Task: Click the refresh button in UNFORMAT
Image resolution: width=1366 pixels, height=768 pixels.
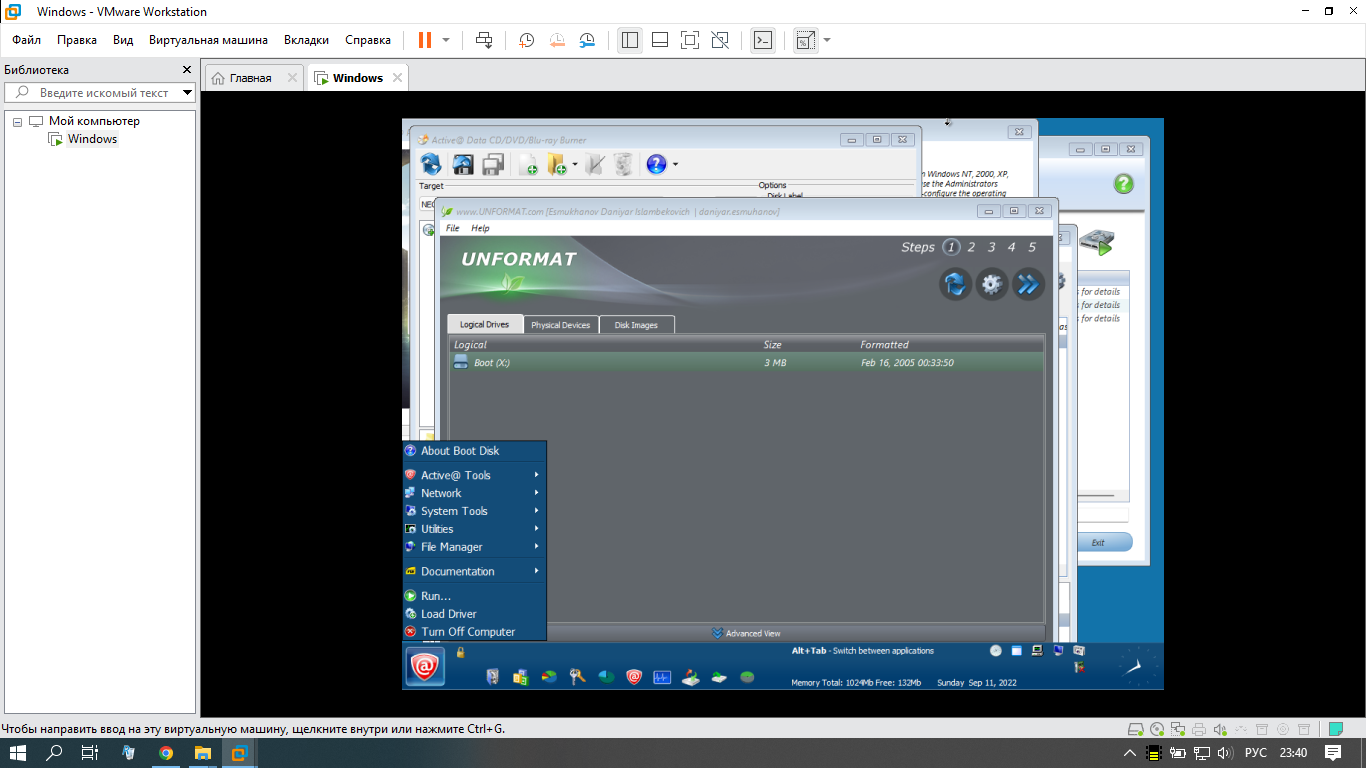Action: [955, 284]
